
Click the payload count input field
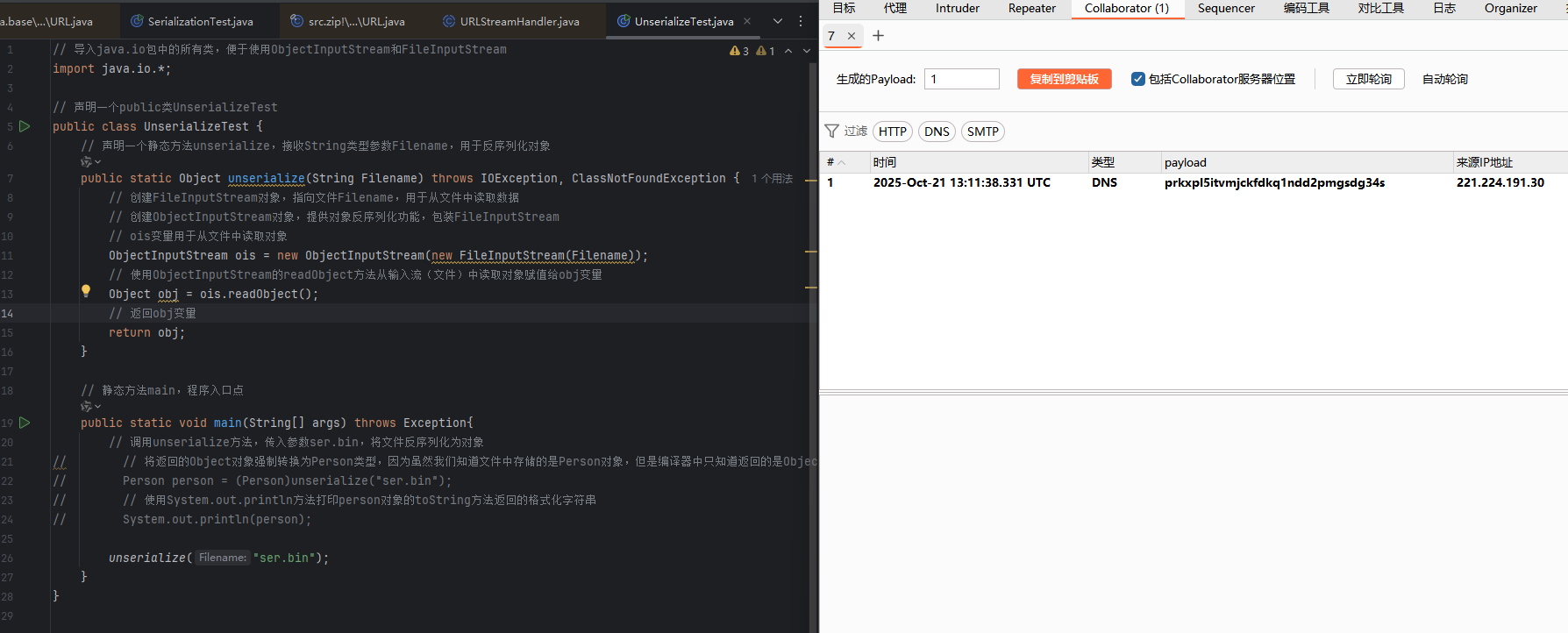click(961, 79)
